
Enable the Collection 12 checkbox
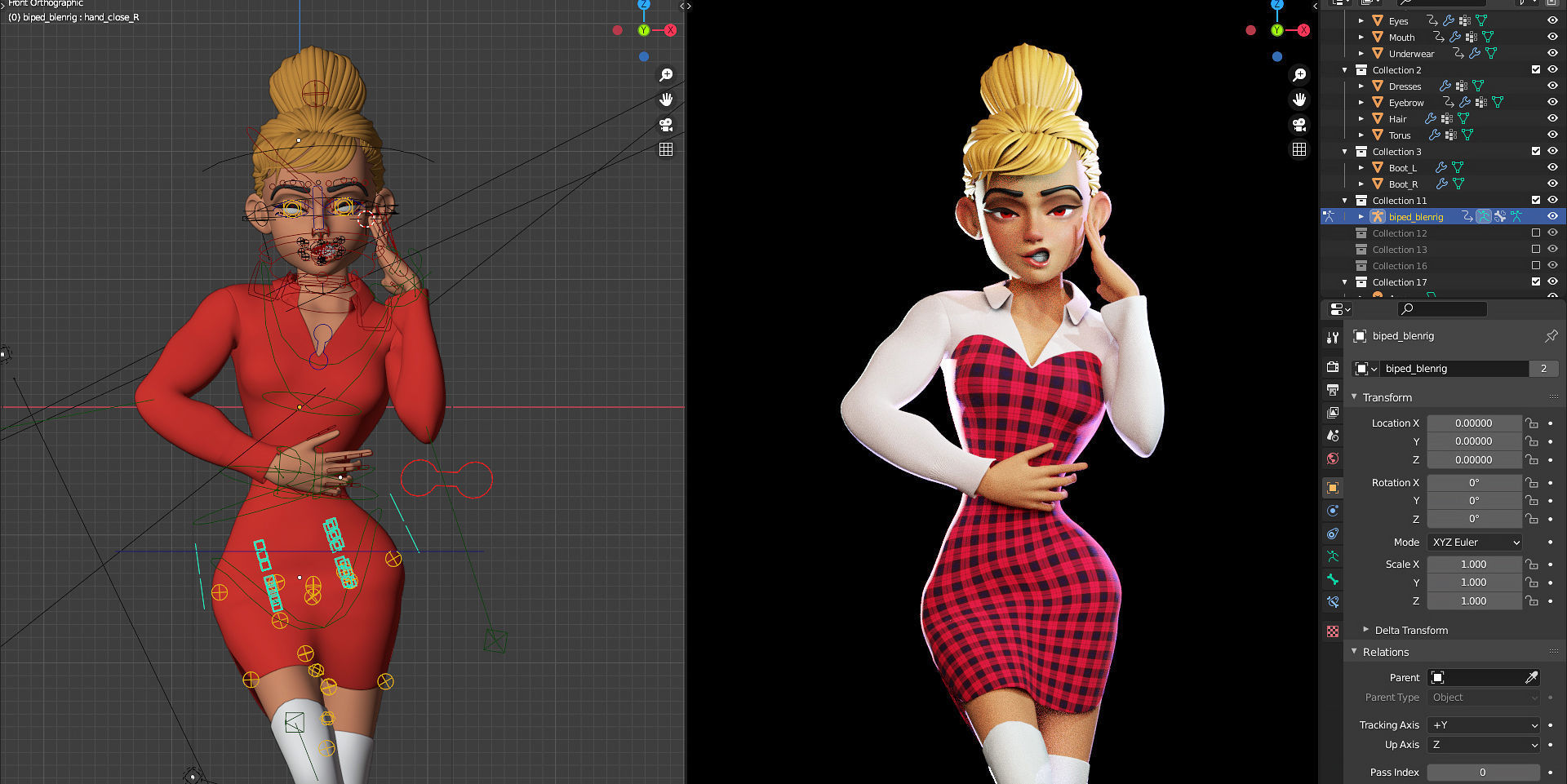(x=1535, y=233)
